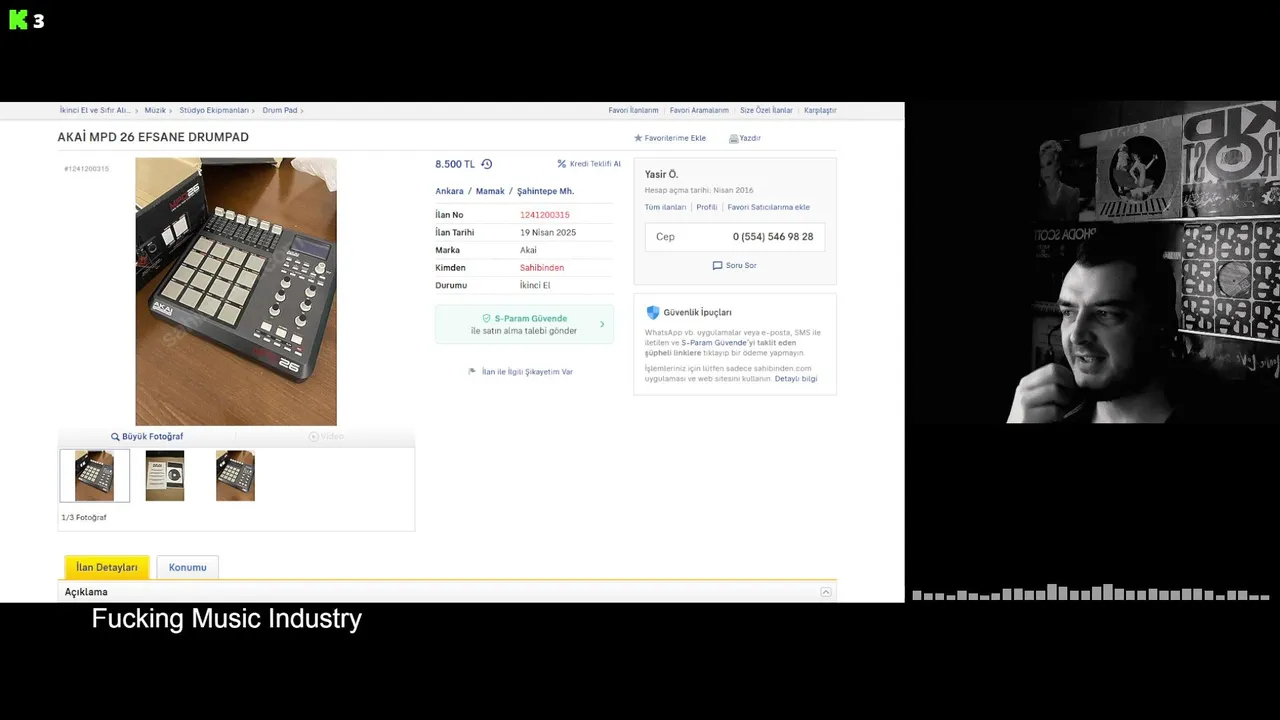This screenshot has width=1280, height=720.
Task: Select second thumbnail showing the box
Action: (165, 475)
